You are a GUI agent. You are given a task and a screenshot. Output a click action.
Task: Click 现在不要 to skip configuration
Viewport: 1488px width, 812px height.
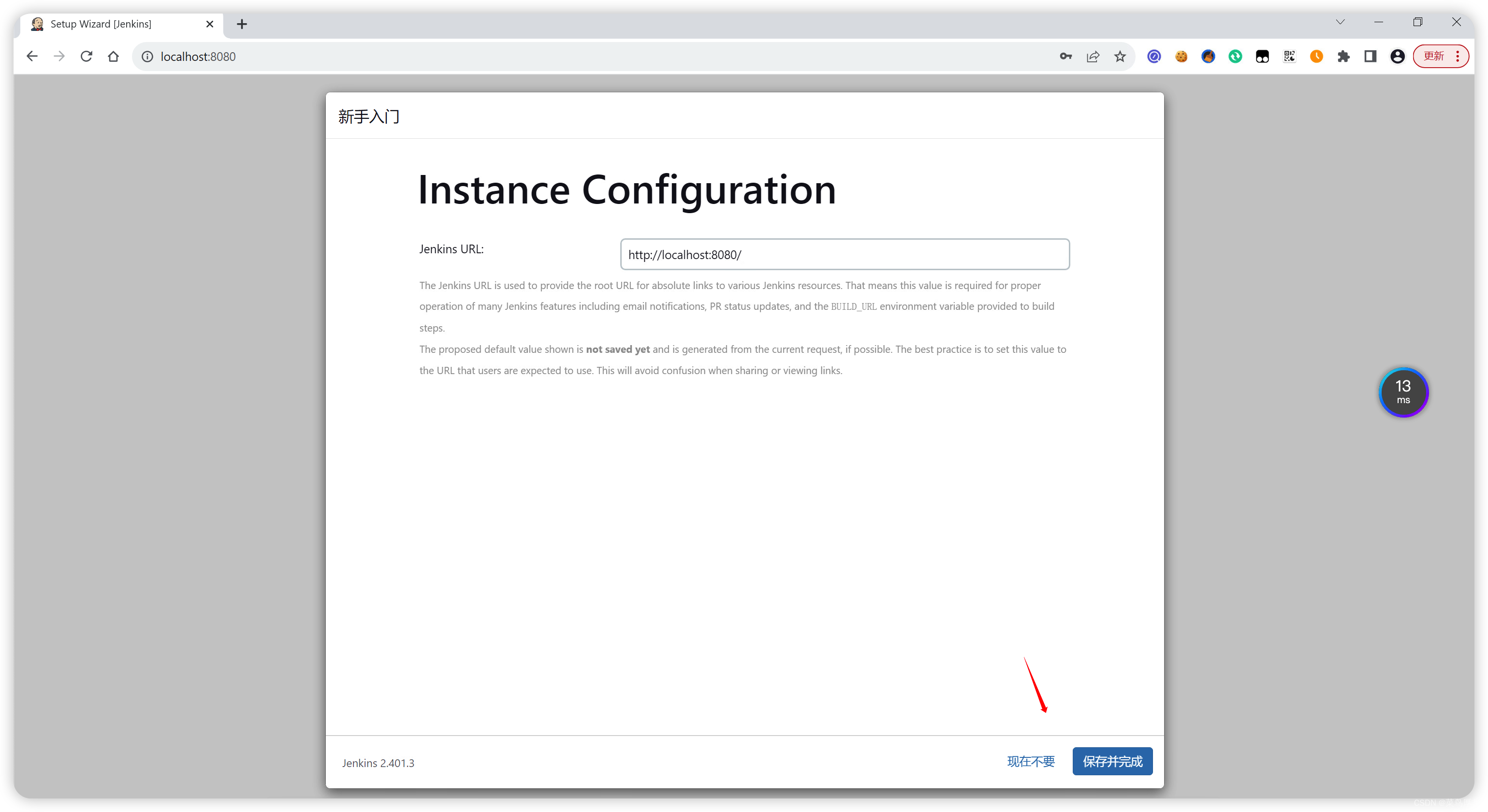1031,761
